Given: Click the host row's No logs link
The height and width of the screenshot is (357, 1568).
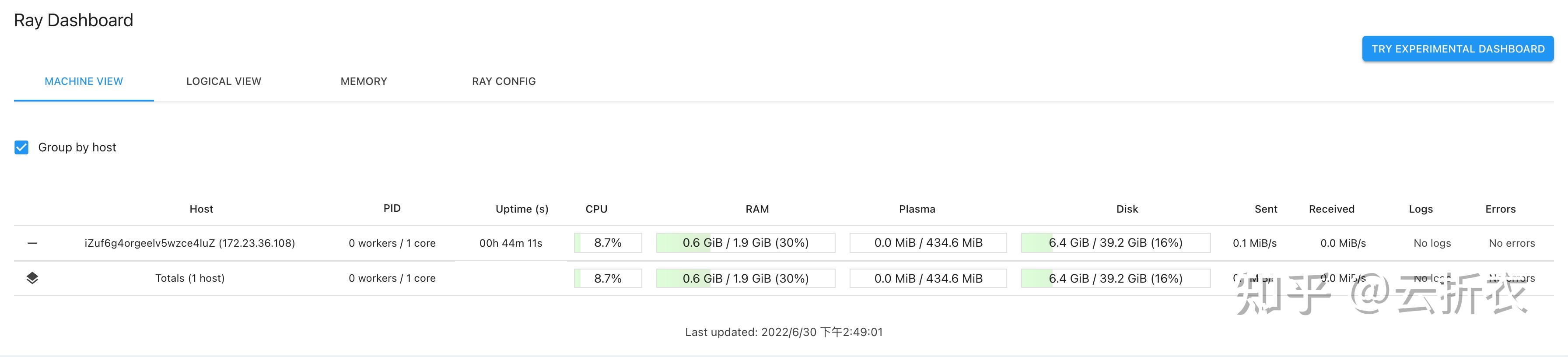Looking at the screenshot, I should coord(1431,243).
